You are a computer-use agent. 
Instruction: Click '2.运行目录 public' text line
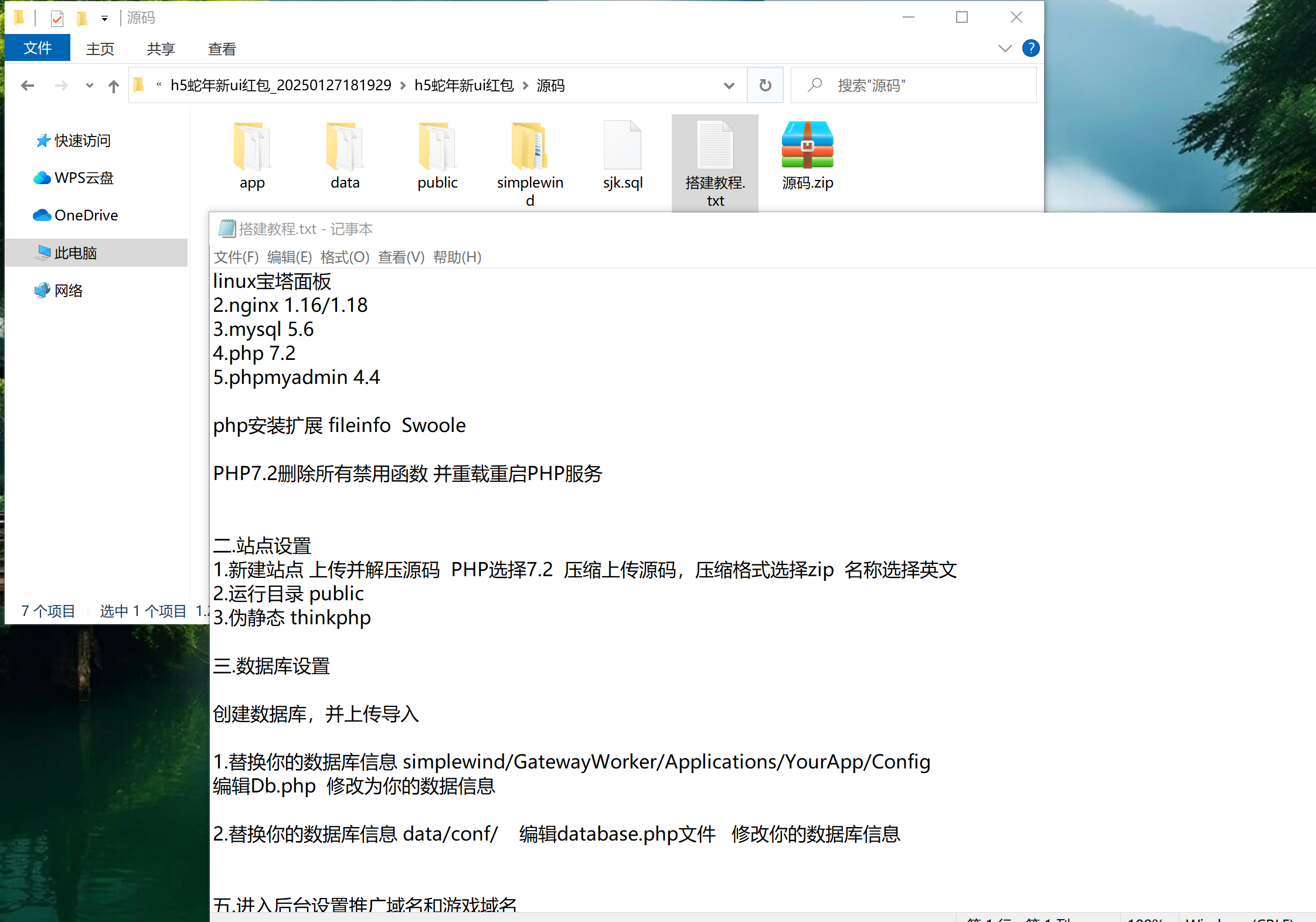288,594
